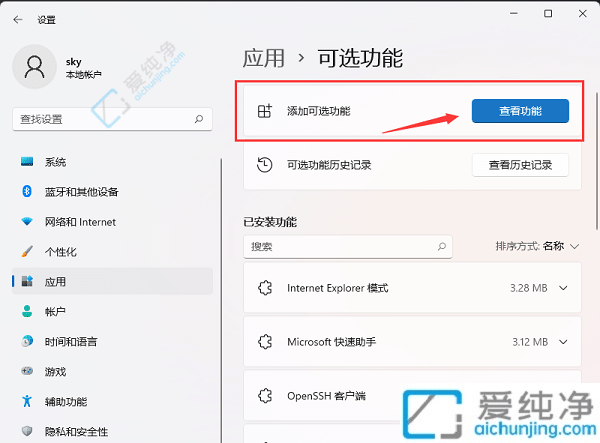Image resolution: width=600 pixels, height=443 pixels.
Task: Open 辅助功能 settings category
Action: coord(112,401)
